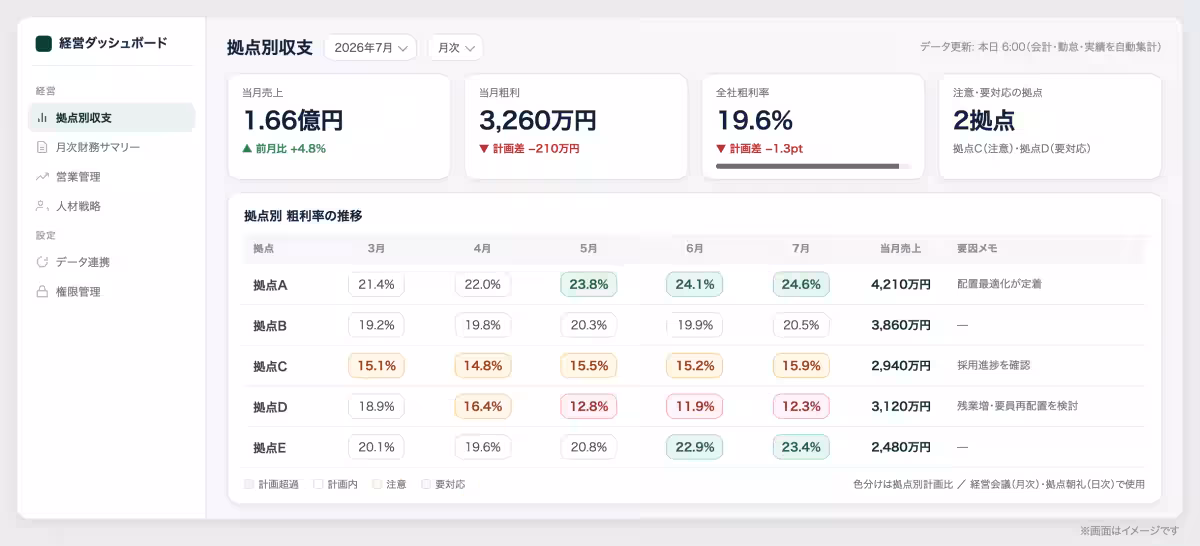Image resolution: width=1200 pixels, height=546 pixels.
Task: Click the 16.4% cell for 拠点D
Action: click(x=483, y=406)
